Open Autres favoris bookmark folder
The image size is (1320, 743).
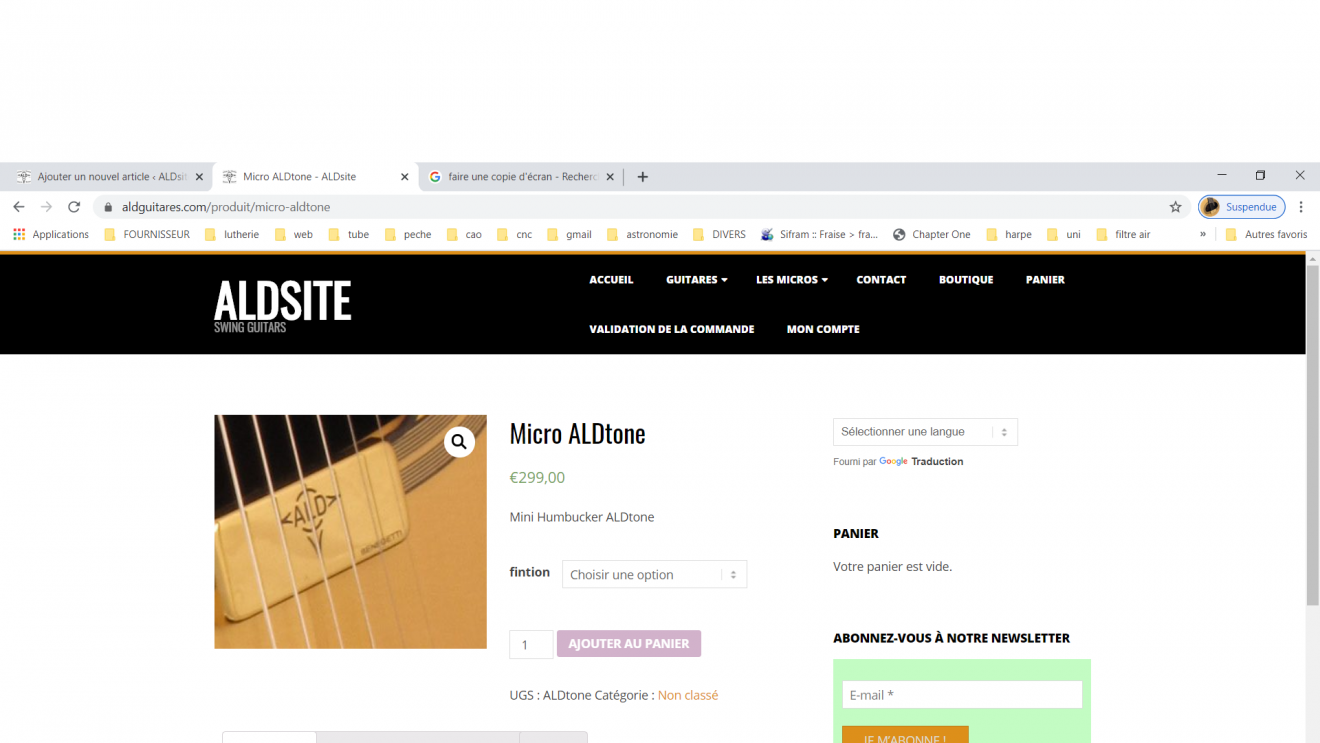pos(1266,234)
